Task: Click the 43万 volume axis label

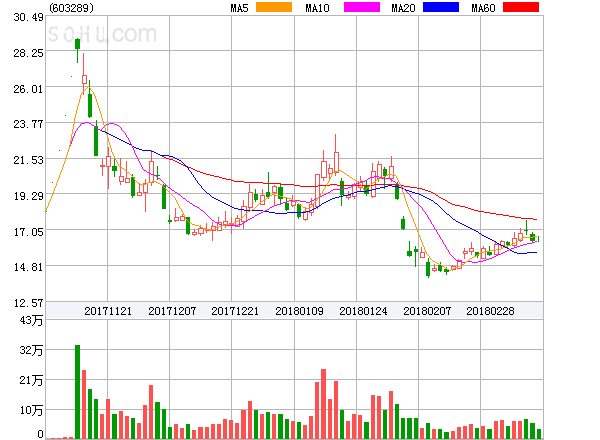Action: pos(31,320)
